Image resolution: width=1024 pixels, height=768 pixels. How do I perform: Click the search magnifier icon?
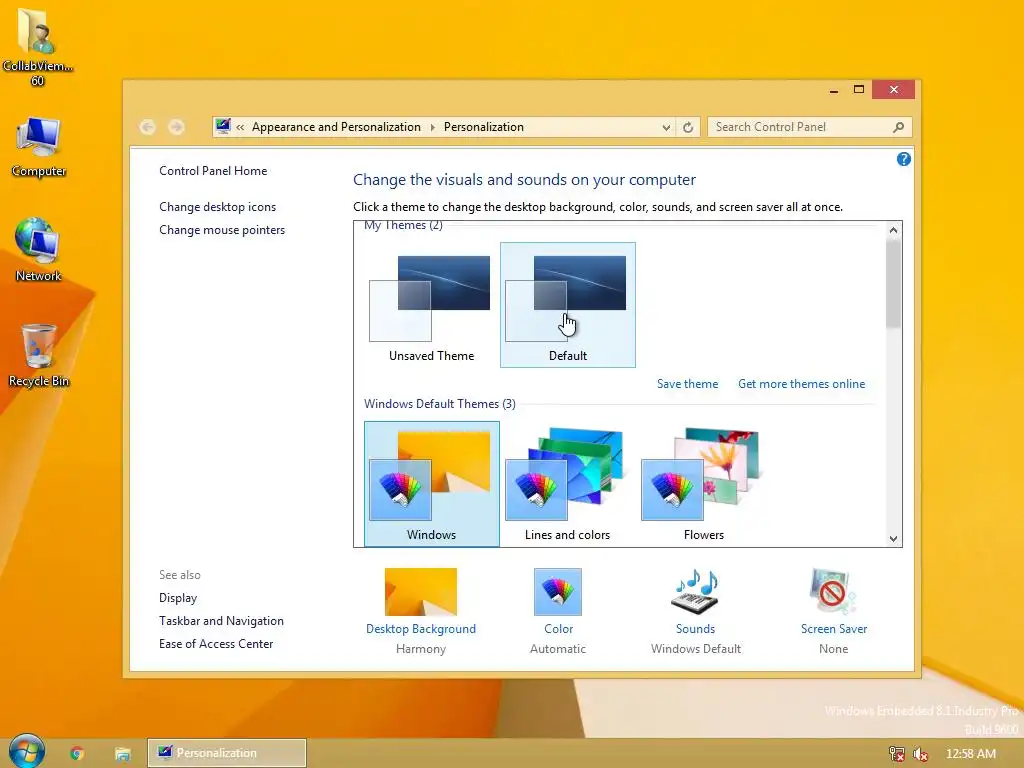click(x=899, y=127)
